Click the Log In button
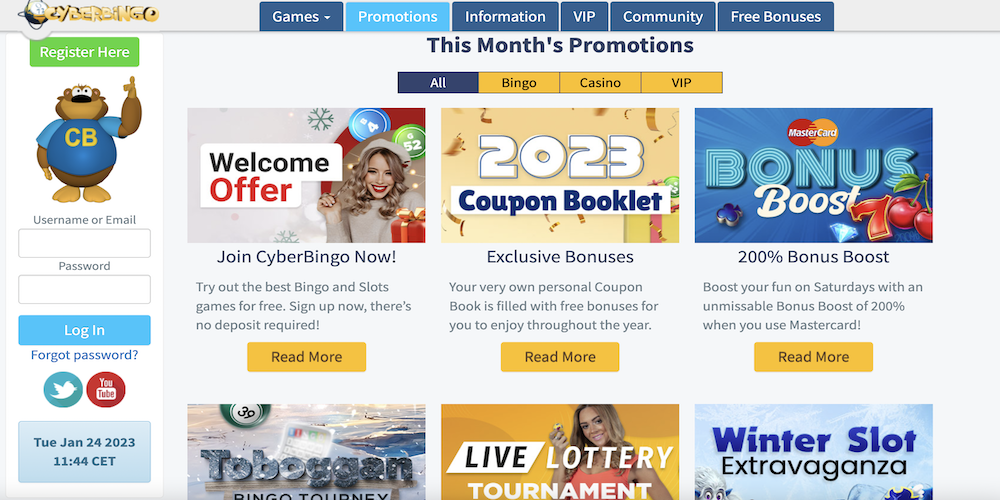1000x500 pixels. click(x=84, y=330)
